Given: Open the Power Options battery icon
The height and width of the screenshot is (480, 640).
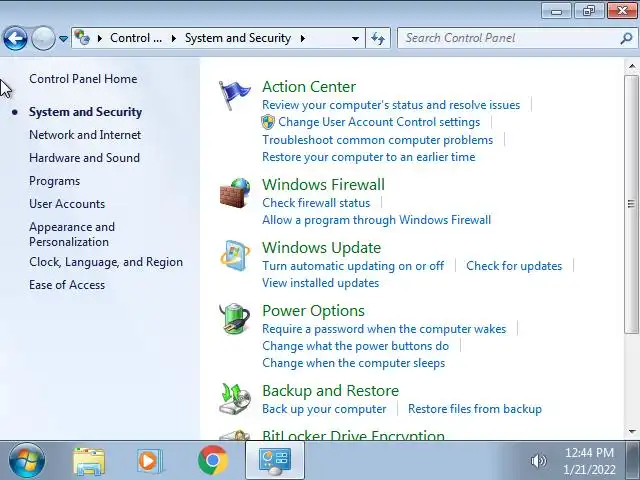Looking at the screenshot, I should point(234,319).
